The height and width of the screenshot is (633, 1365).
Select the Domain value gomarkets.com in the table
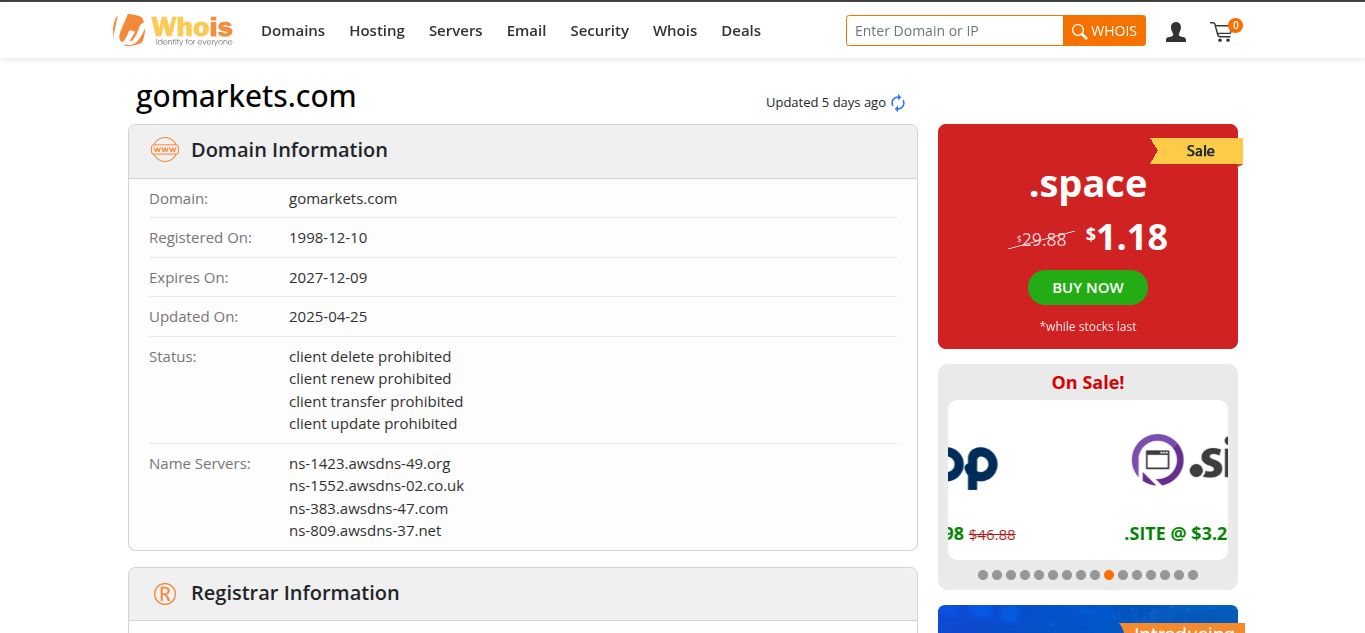[x=343, y=199]
